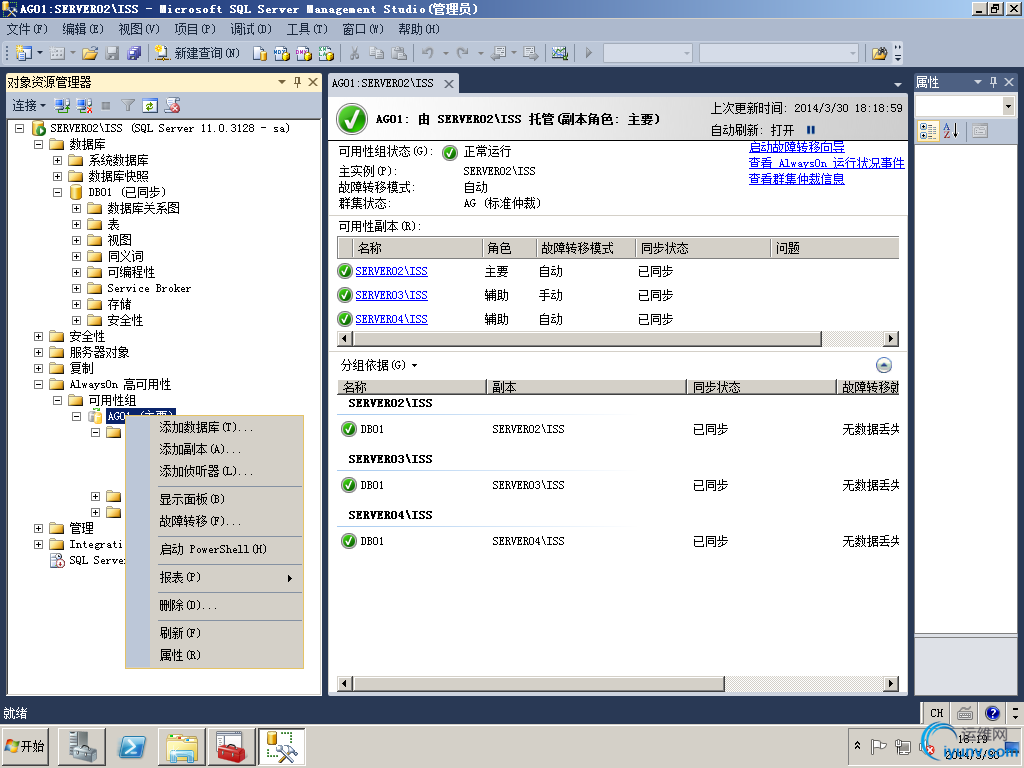Click the Alphabetical sort icon in Properties panel
Viewport: 1024px width, 768px height.
[951, 131]
